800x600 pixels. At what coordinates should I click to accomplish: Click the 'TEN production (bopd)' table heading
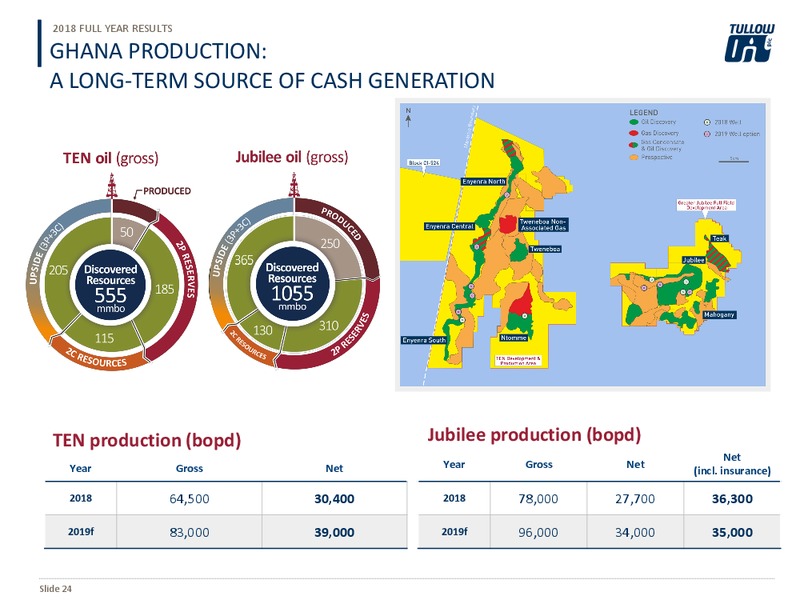147,440
